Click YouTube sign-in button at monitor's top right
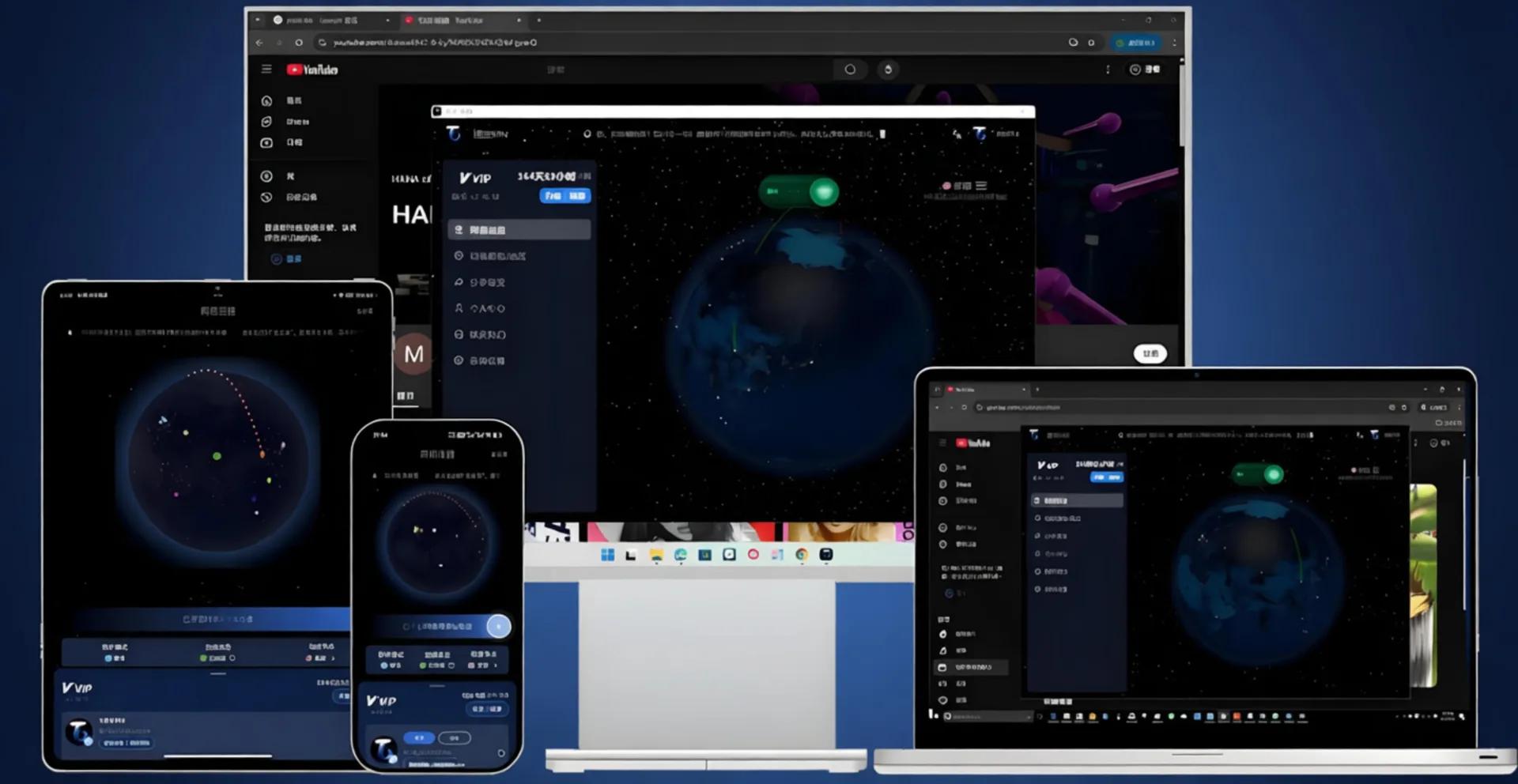The height and width of the screenshot is (784, 1518). tap(1145, 70)
